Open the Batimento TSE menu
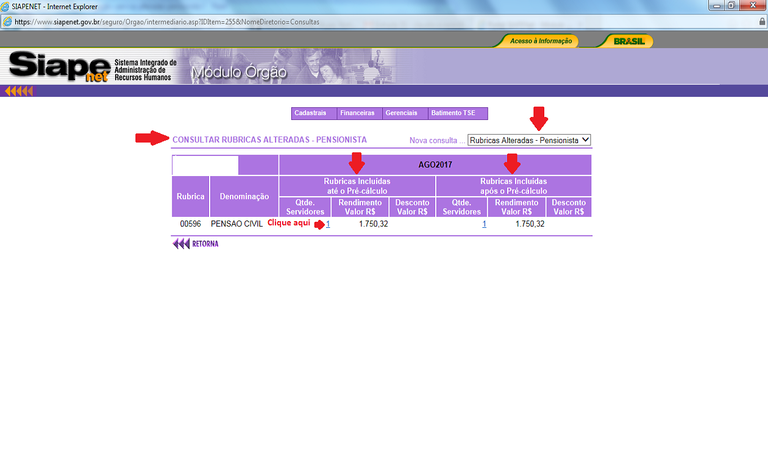768x463 pixels. coord(453,113)
